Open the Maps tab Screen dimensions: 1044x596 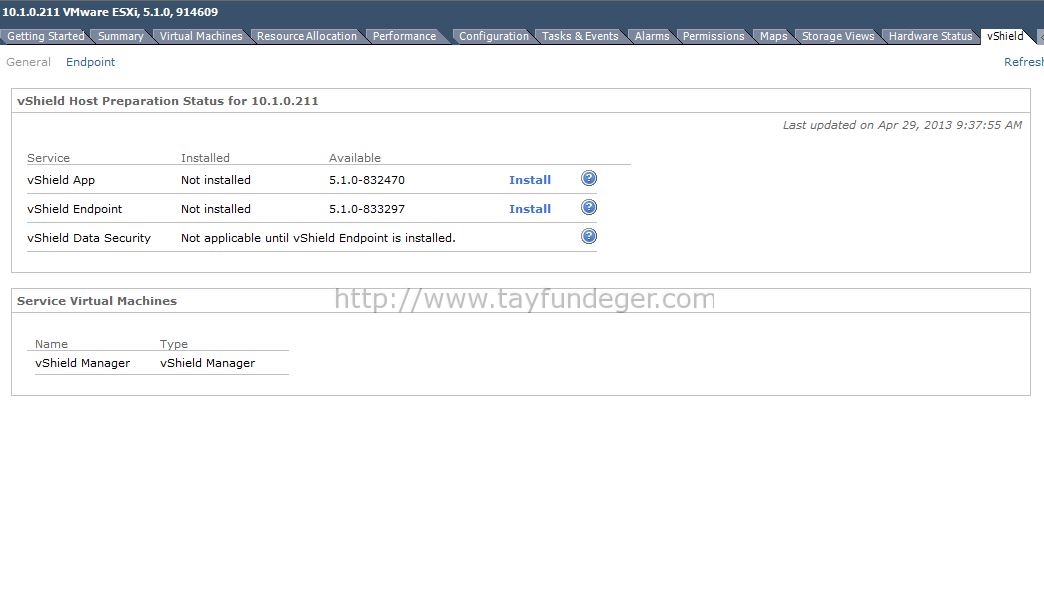coord(774,36)
